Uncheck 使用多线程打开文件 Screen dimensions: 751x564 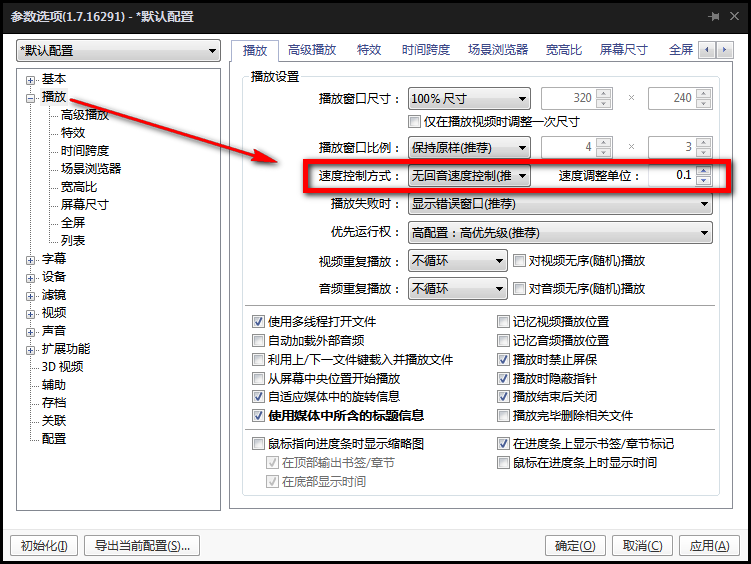click(258, 321)
